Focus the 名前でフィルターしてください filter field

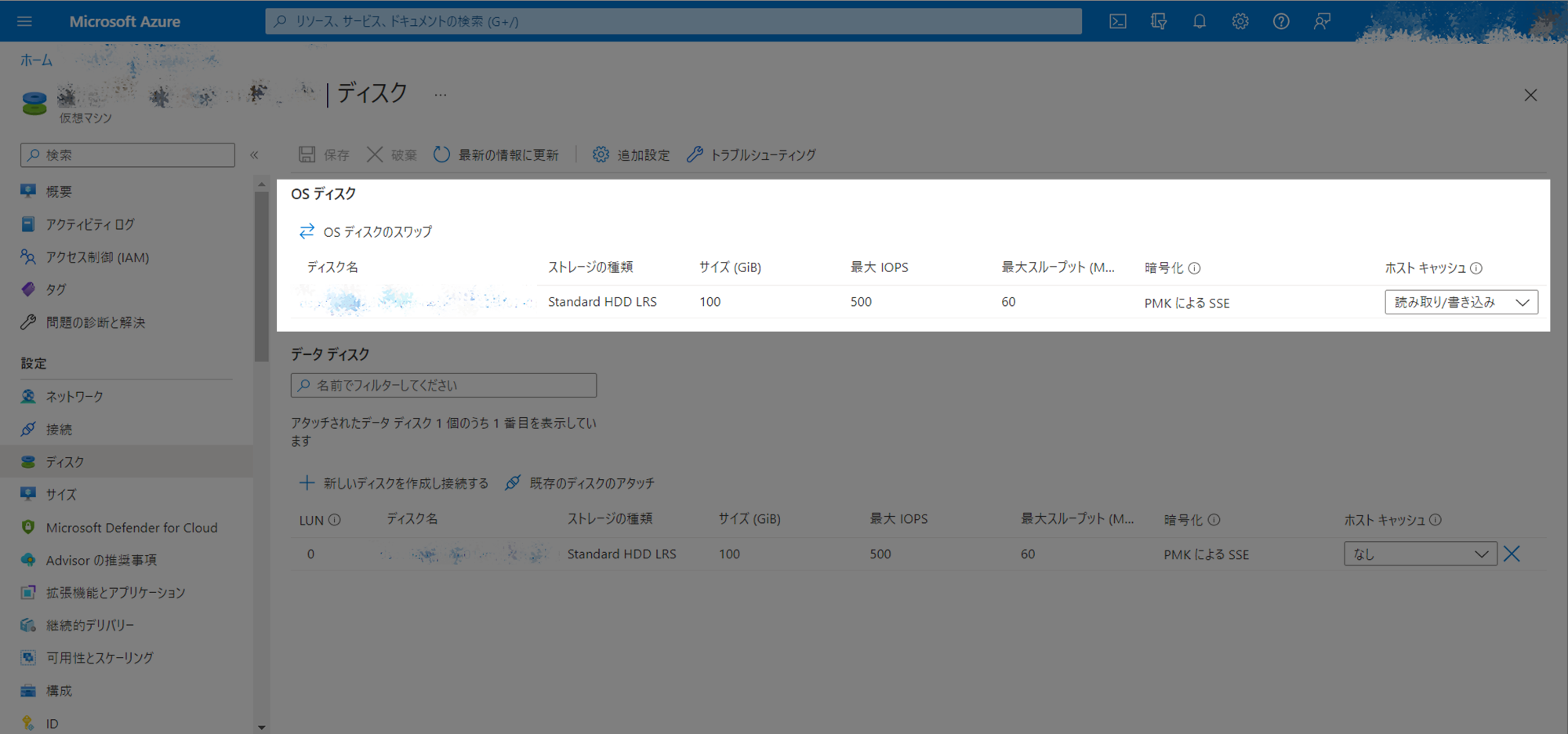coord(444,385)
